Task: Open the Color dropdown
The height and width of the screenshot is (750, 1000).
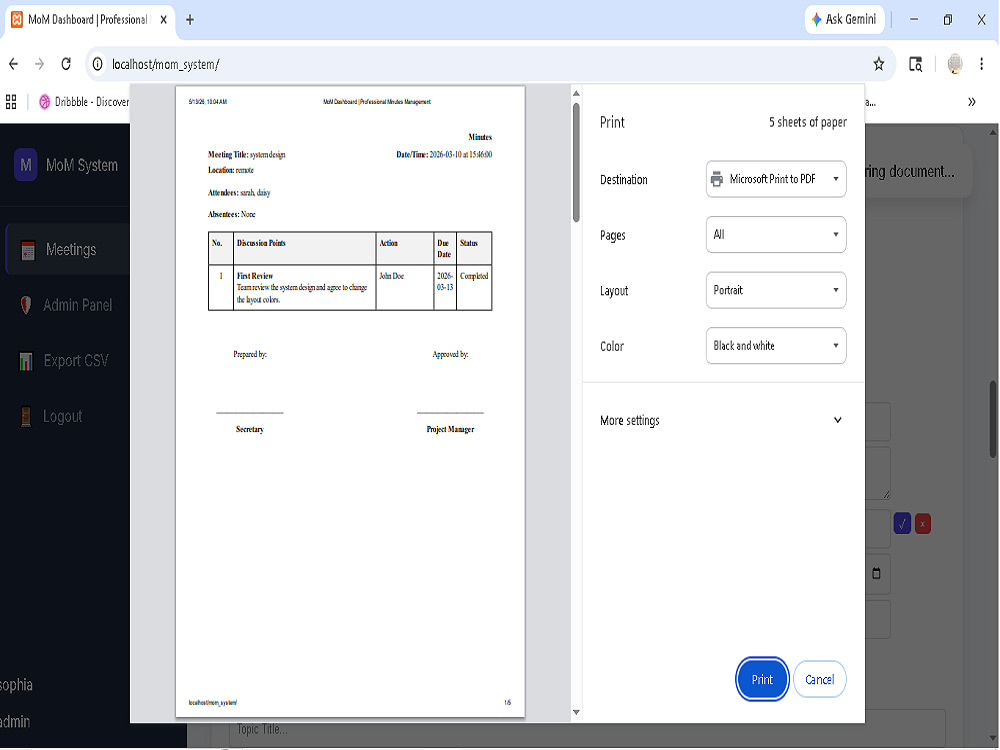Action: click(776, 346)
